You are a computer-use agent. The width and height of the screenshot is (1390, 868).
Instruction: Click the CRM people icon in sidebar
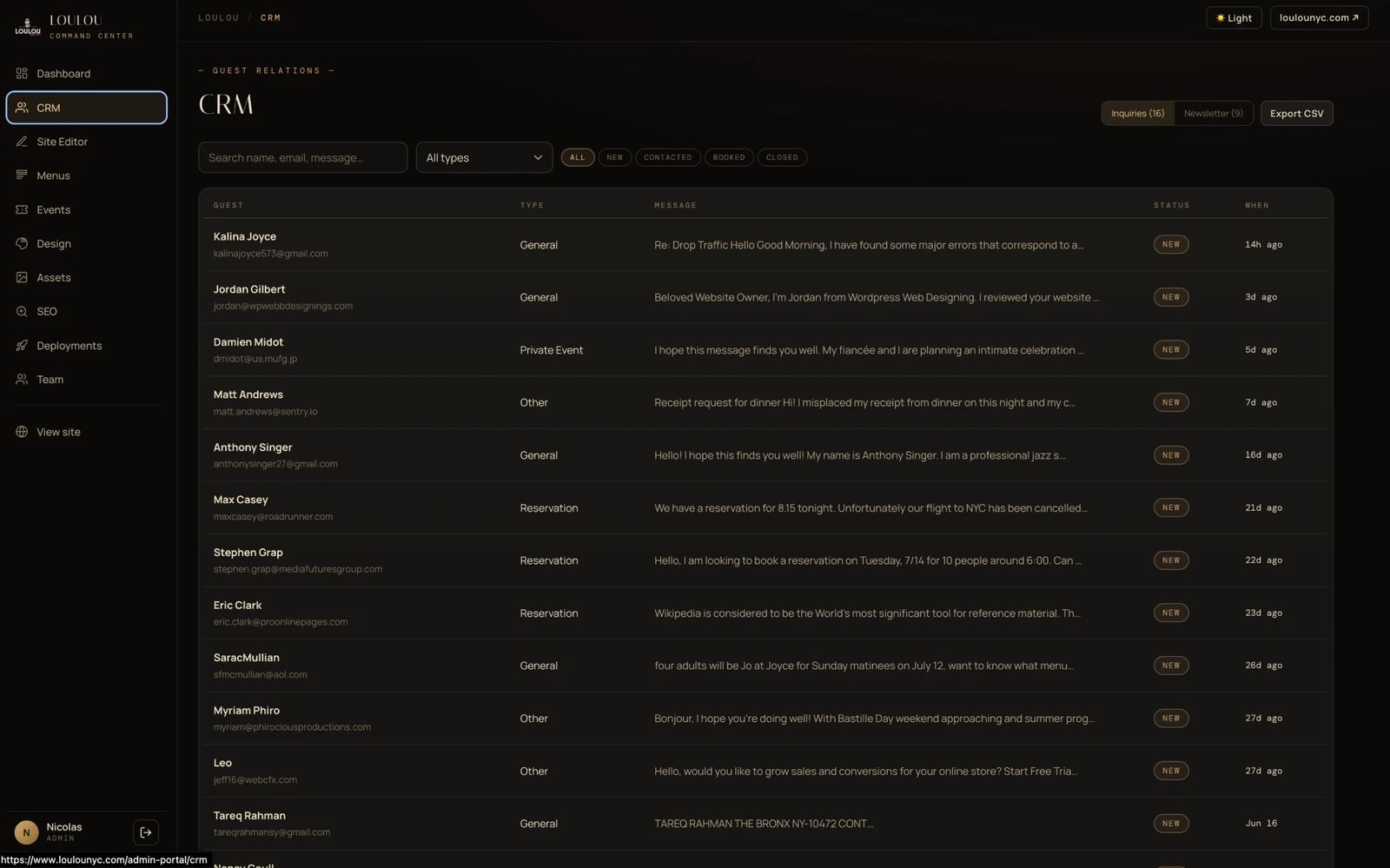[22, 108]
